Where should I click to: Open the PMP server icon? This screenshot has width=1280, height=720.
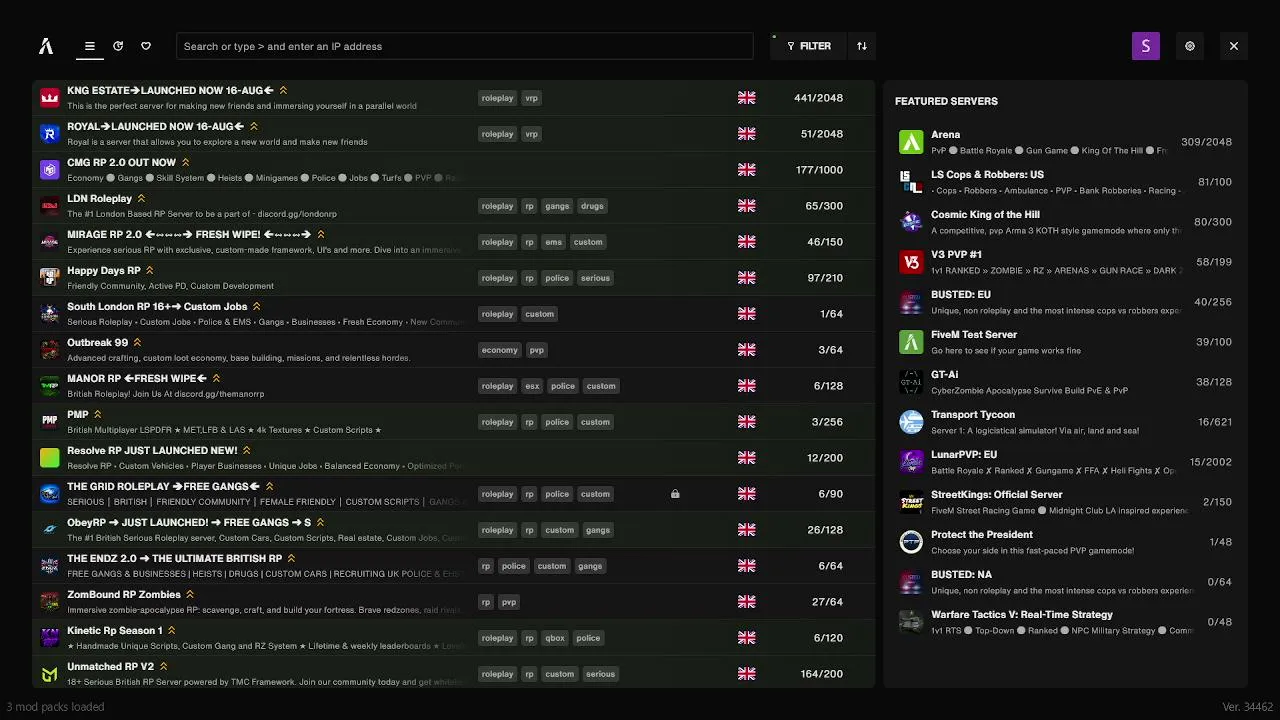pos(50,422)
